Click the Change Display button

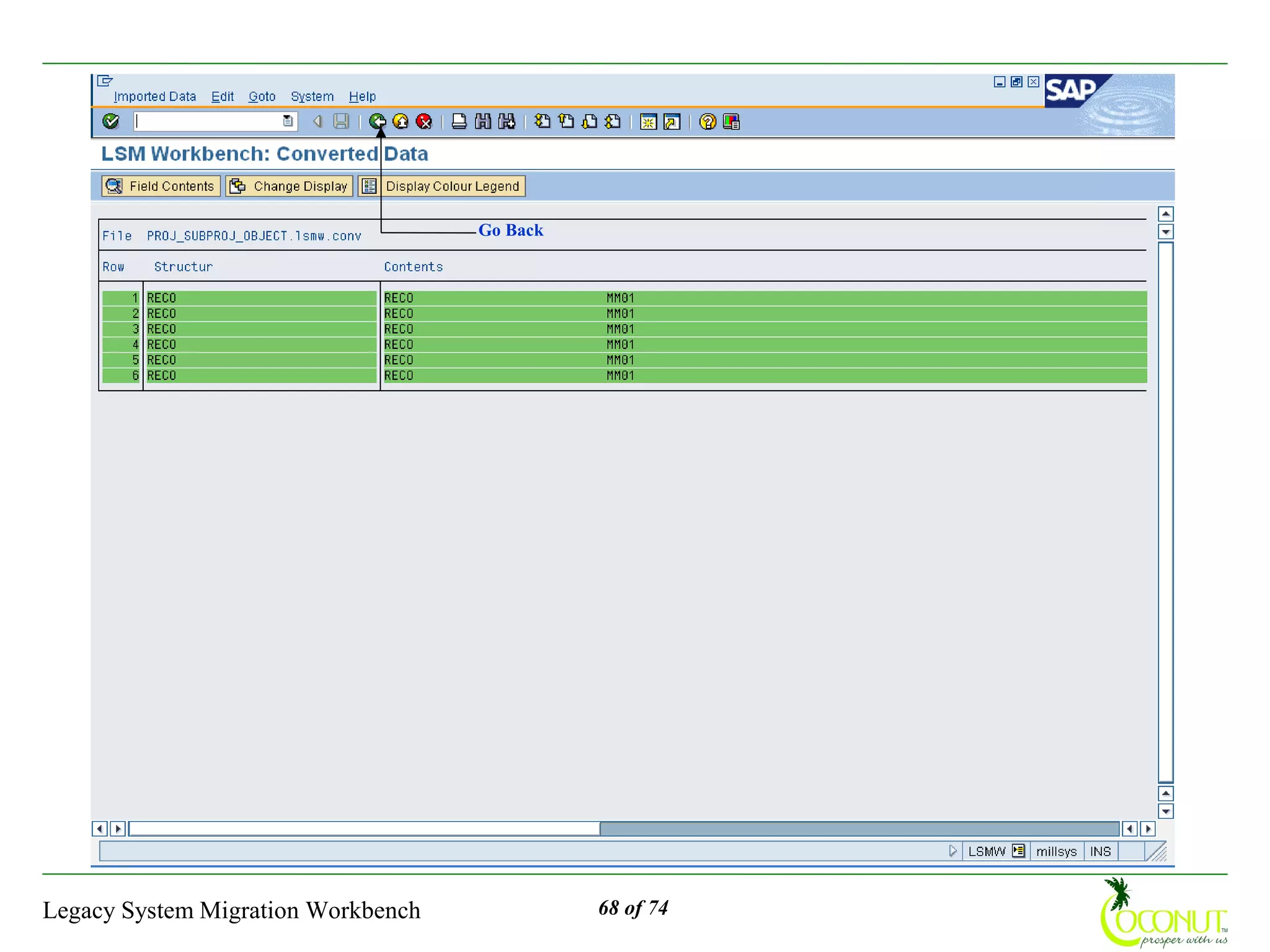[x=290, y=186]
